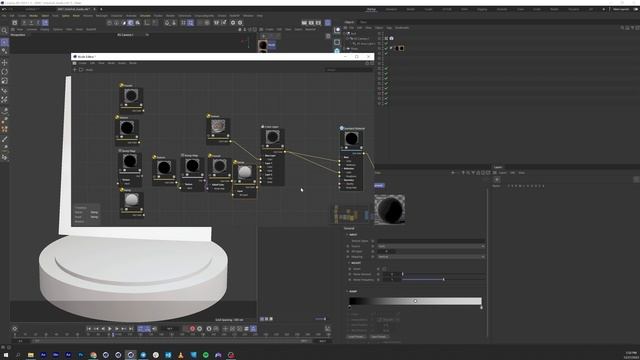The height and width of the screenshot is (360, 640).
Task: Switch to the Objects tab
Action: (x=349, y=22)
